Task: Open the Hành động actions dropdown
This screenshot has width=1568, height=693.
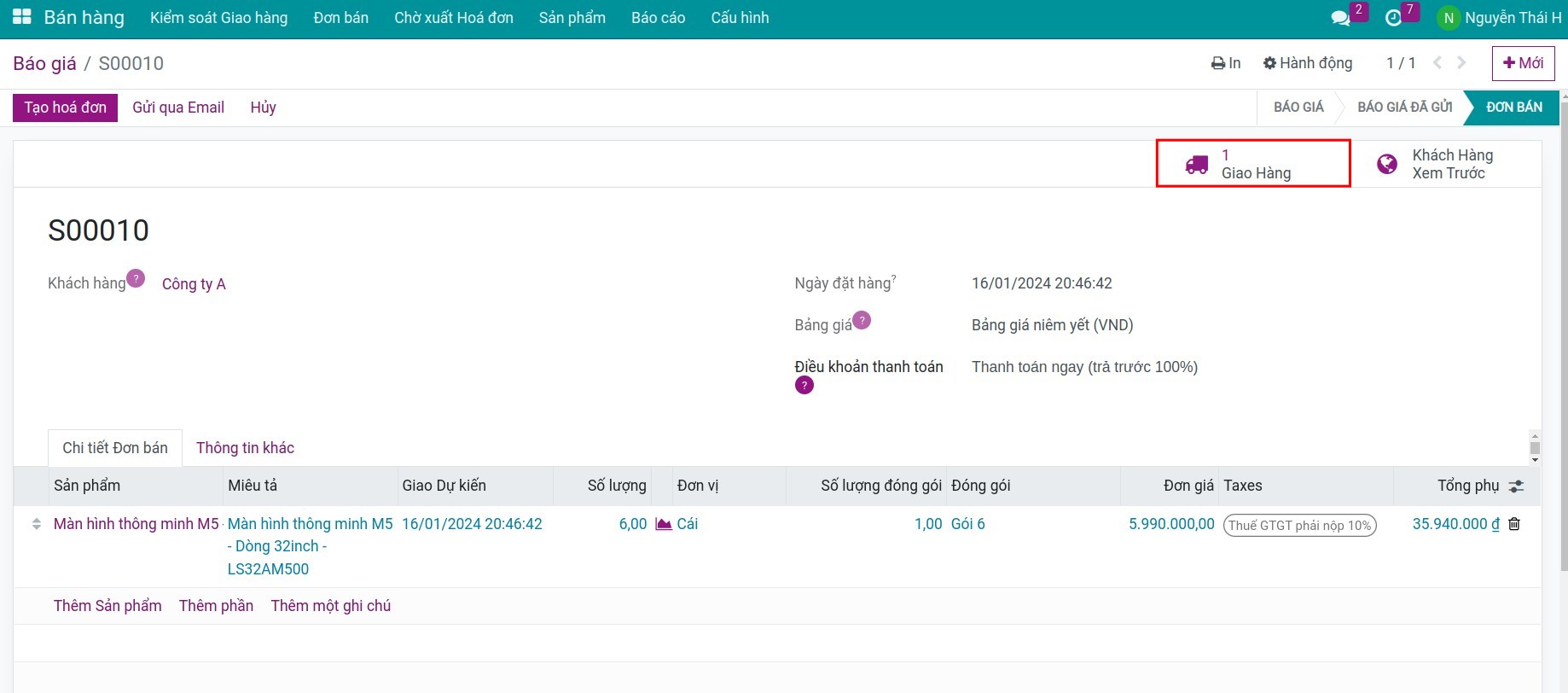Action: click(1308, 63)
